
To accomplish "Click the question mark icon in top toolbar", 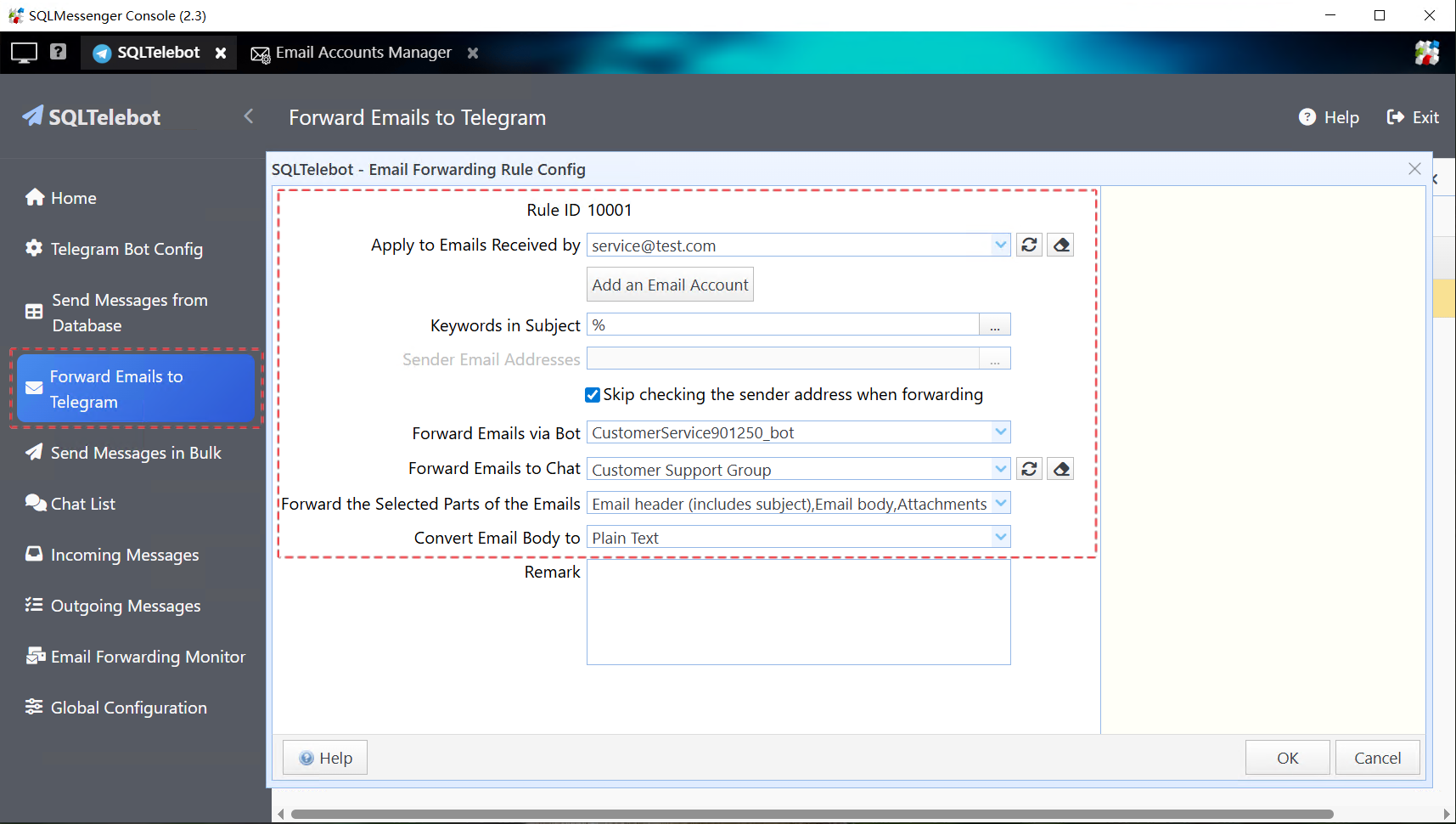I will tap(58, 52).
